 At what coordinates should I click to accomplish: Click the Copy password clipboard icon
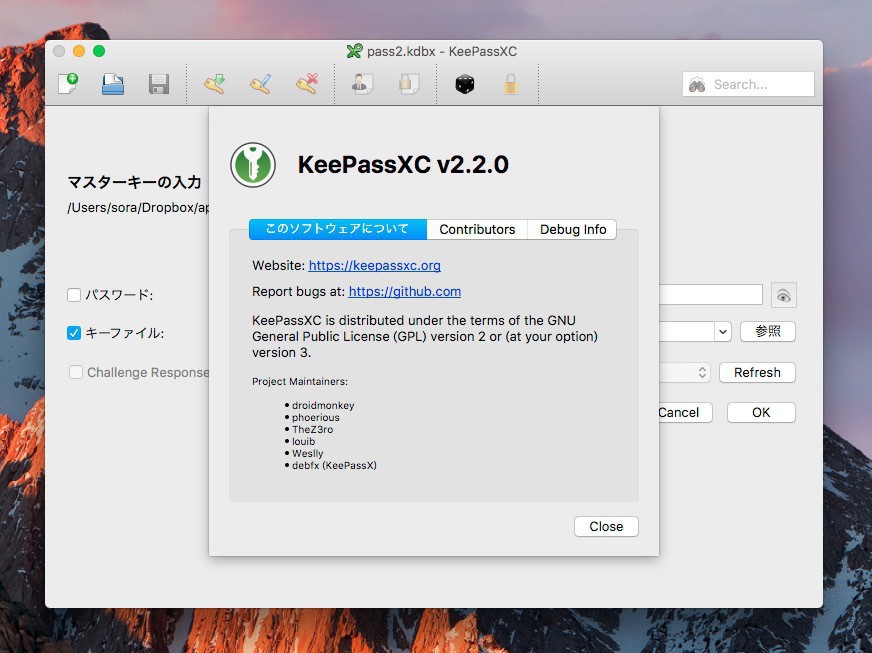point(409,84)
